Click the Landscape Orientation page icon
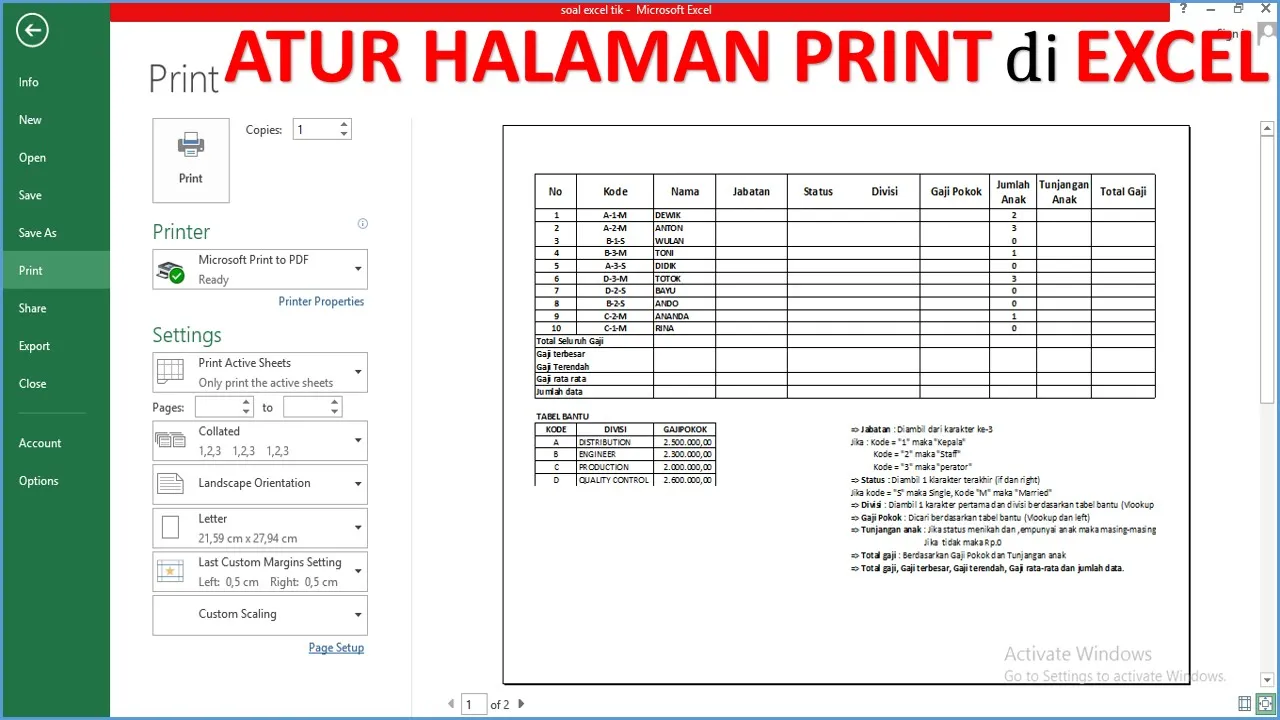The height and width of the screenshot is (720, 1280). (x=171, y=484)
